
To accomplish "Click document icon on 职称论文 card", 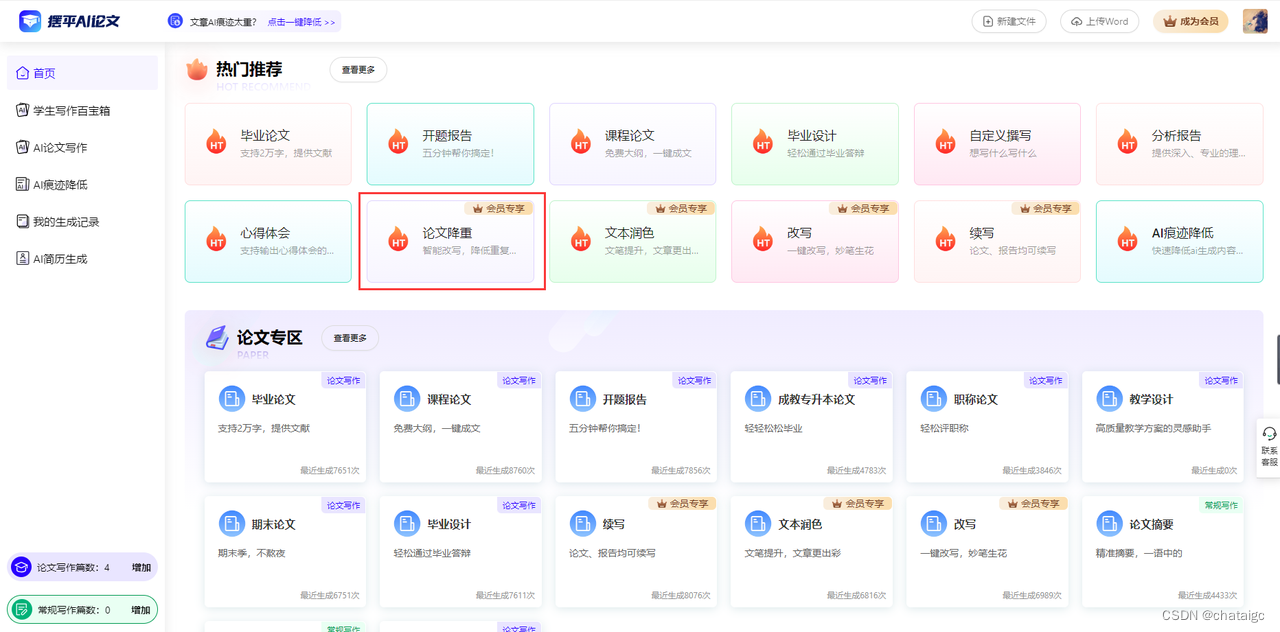I will [x=933, y=399].
